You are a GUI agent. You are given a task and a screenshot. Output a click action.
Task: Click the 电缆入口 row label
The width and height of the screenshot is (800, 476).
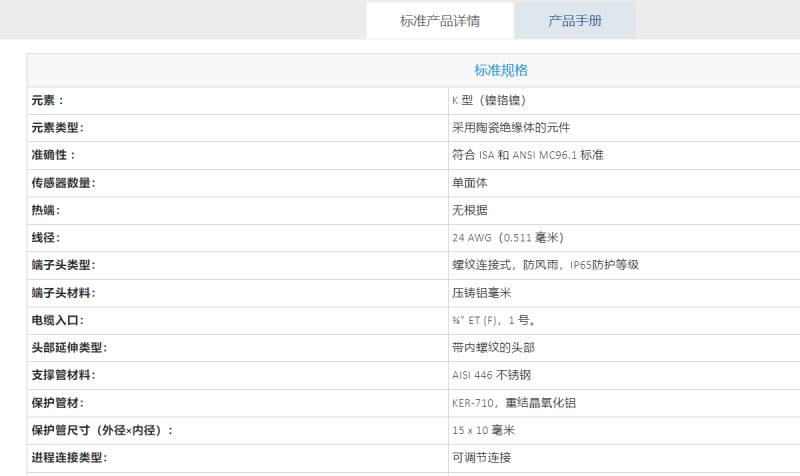(x=58, y=320)
